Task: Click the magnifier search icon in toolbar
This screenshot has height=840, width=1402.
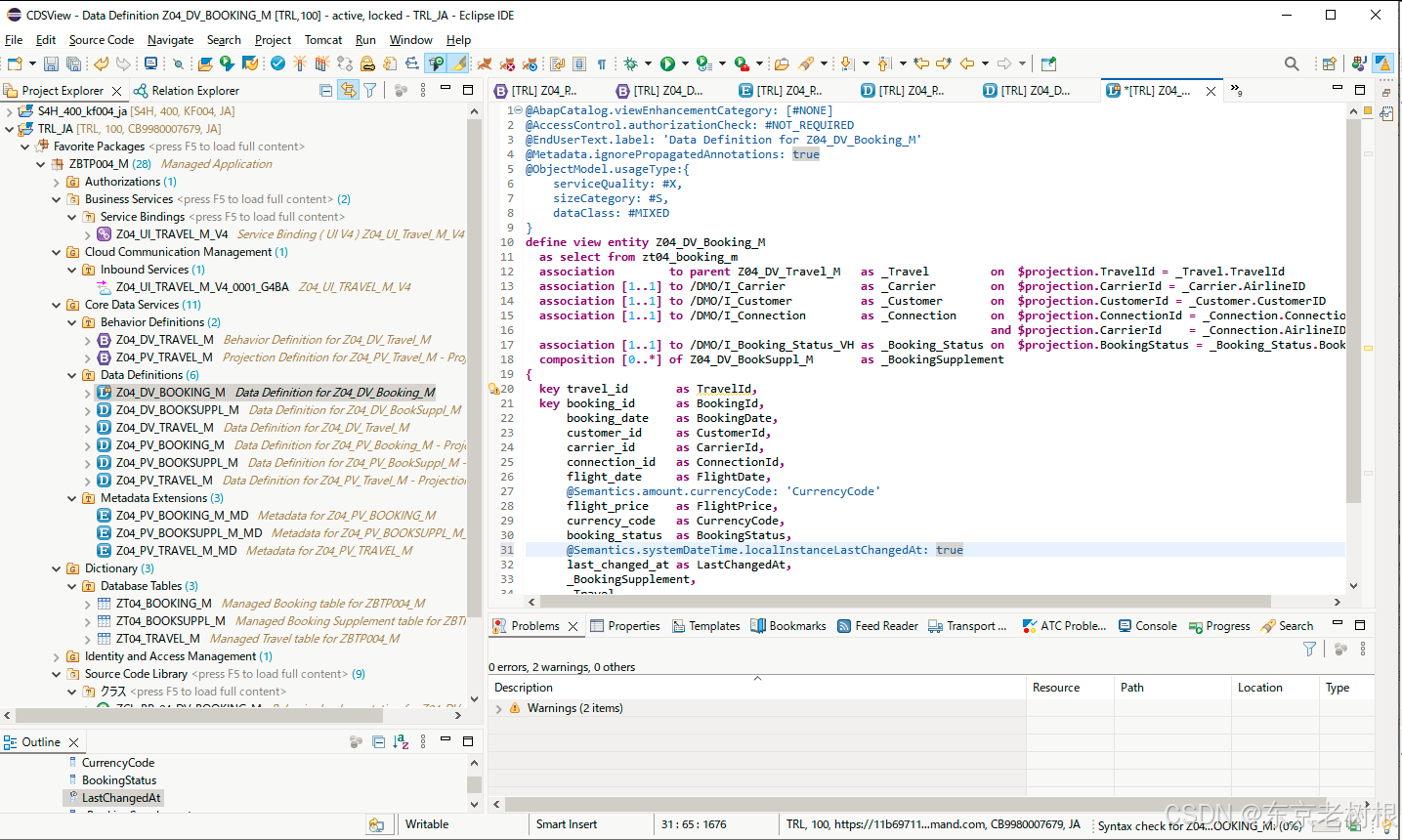Action: click(1292, 64)
